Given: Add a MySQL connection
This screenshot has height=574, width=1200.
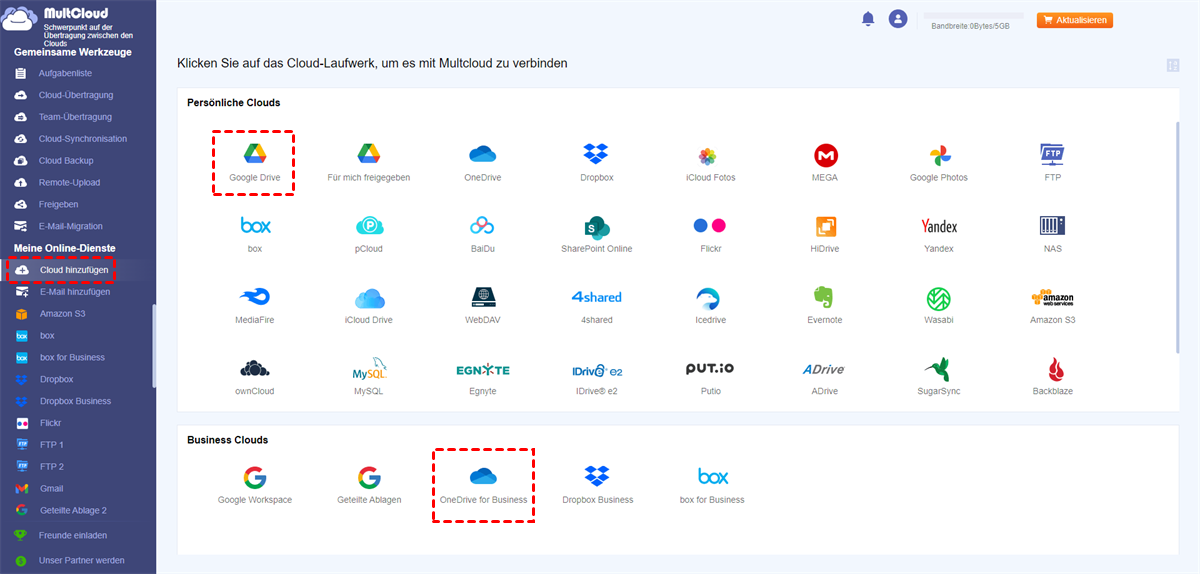Looking at the screenshot, I should pos(369,368).
